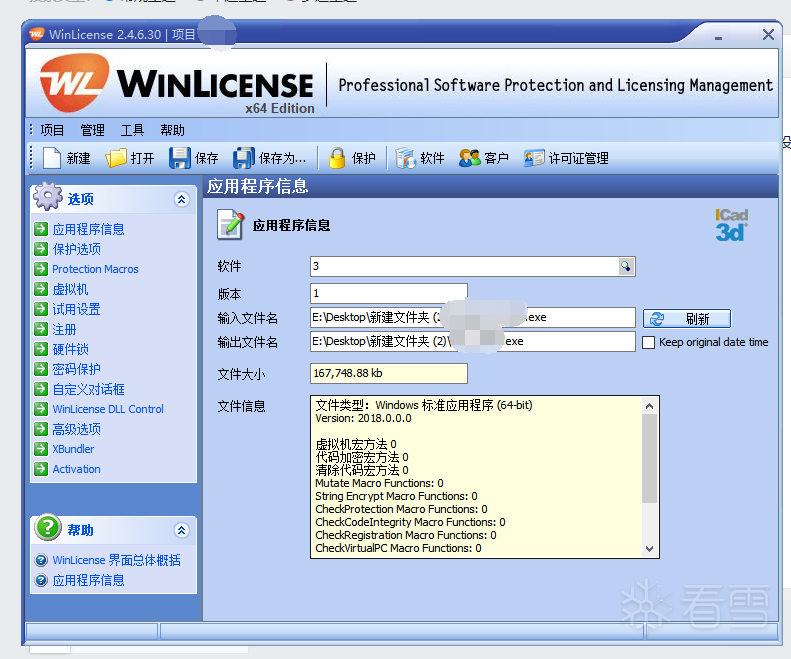Start protection with the 保护 padlock icon
Image resolution: width=791 pixels, height=659 pixels.
336,158
